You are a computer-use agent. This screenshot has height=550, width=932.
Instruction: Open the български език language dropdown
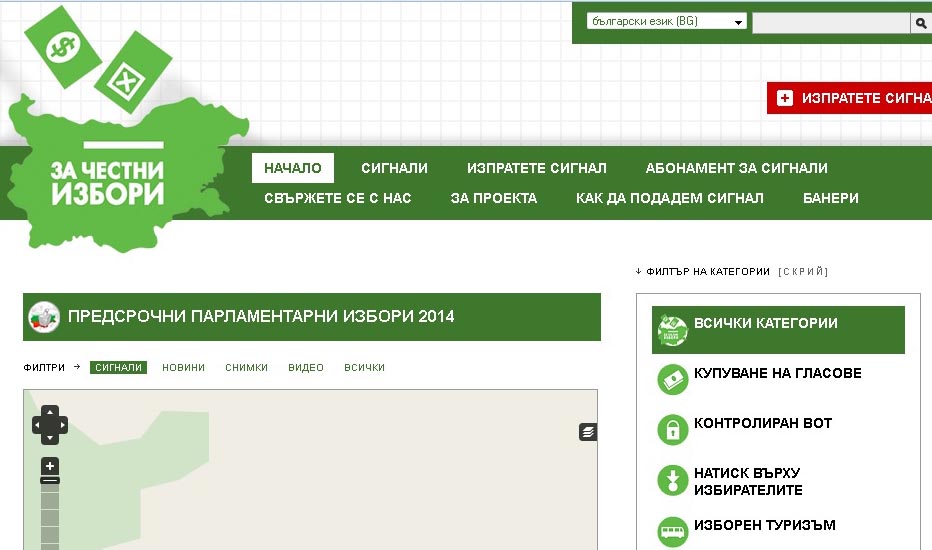click(666, 22)
